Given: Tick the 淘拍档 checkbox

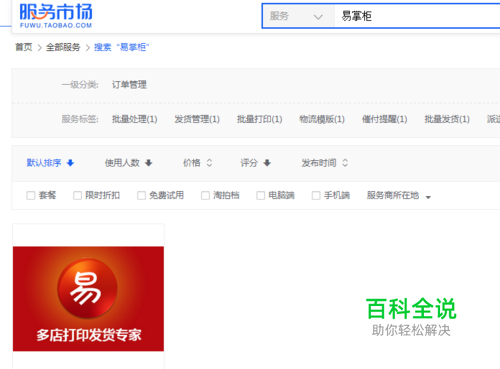Looking at the screenshot, I should pos(205,195).
